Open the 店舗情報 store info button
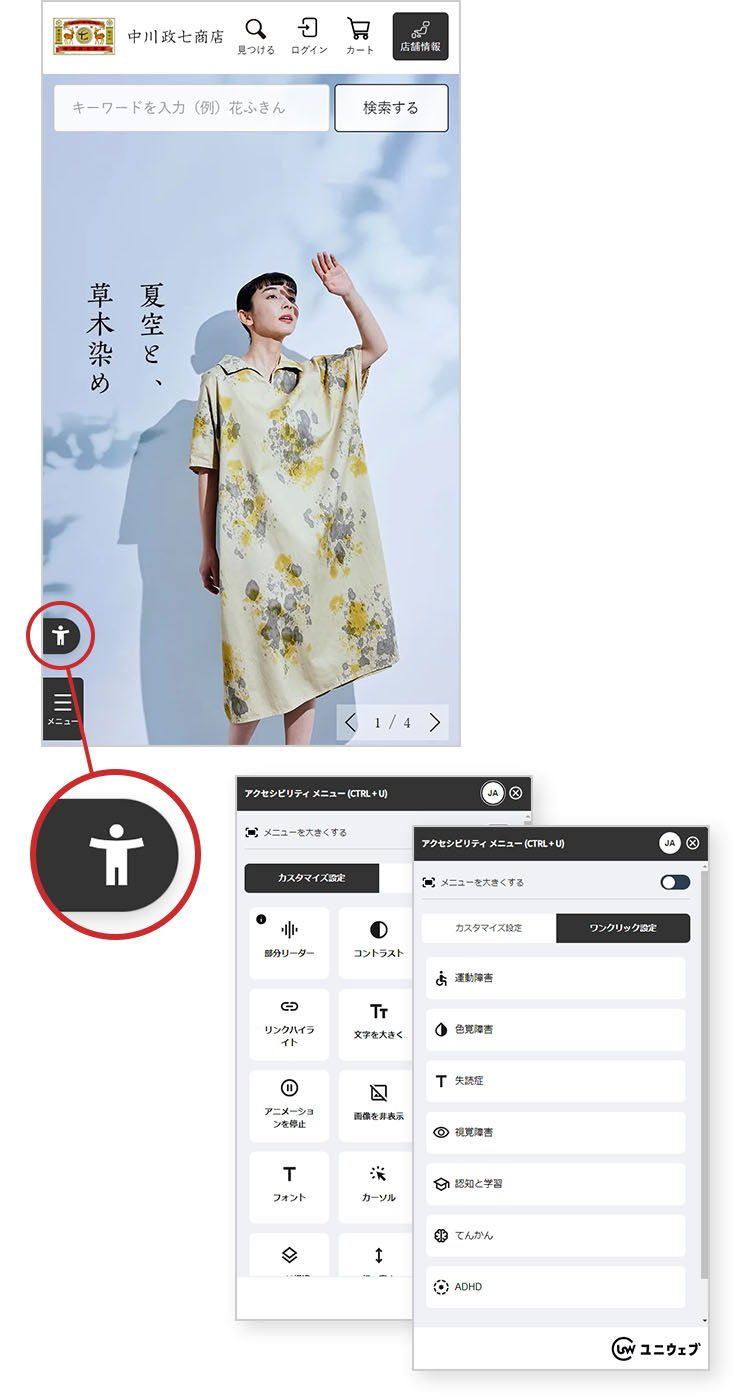 click(420, 36)
